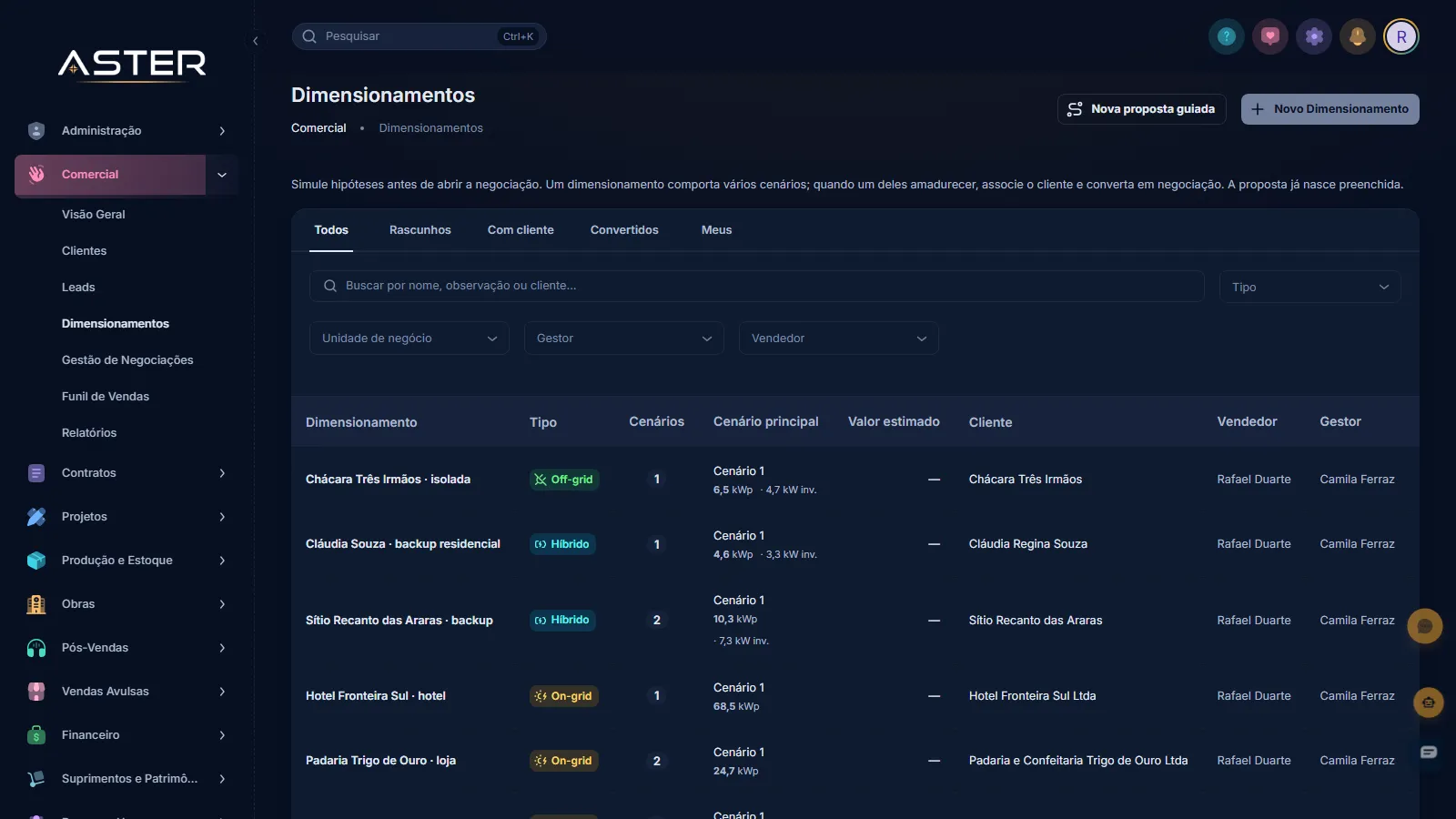Open the Tipo filter dropdown
The image size is (1456, 819).
click(1309, 287)
